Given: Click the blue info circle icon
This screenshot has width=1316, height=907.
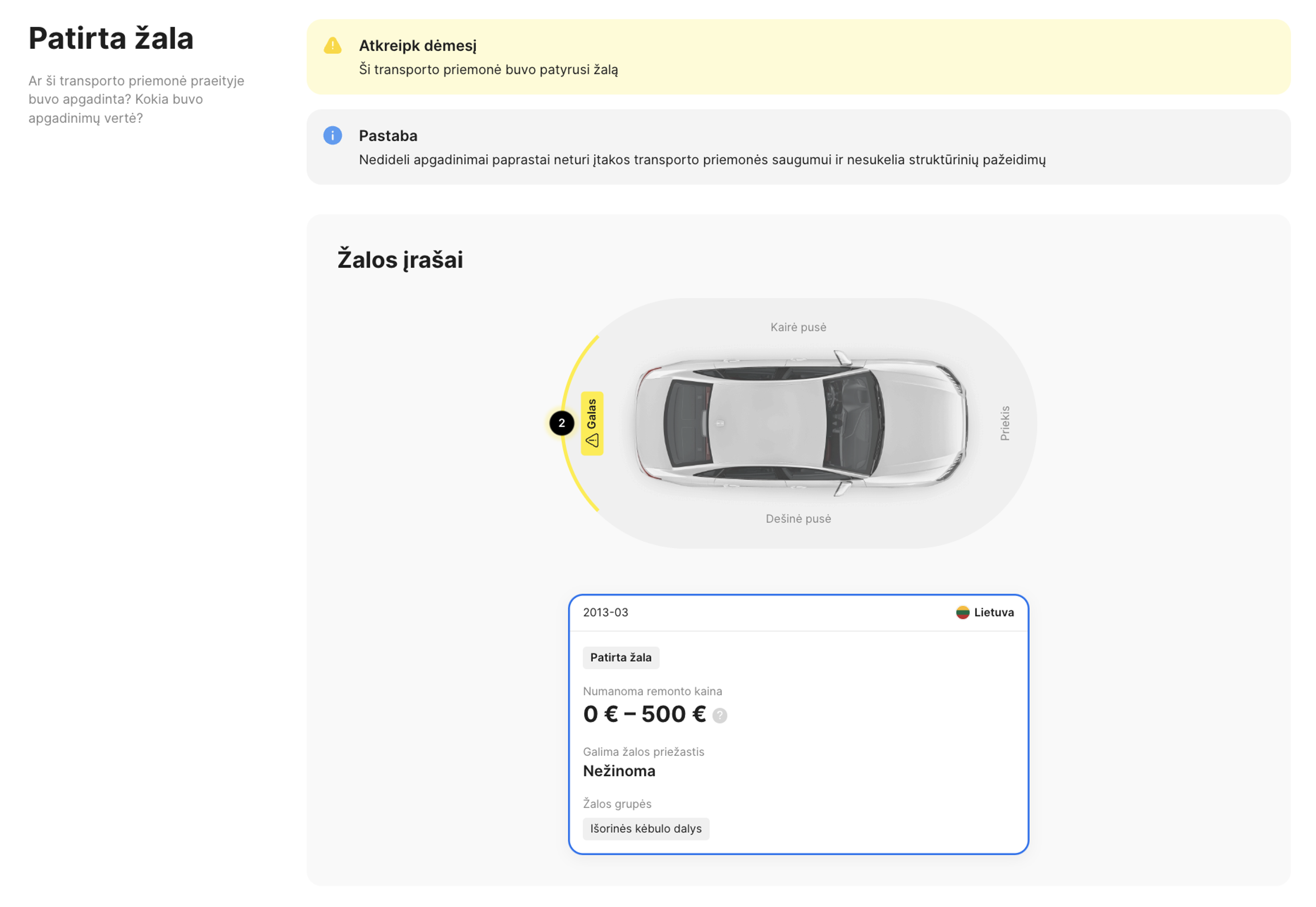Looking at the screenshot, I should tap(332, 135).
